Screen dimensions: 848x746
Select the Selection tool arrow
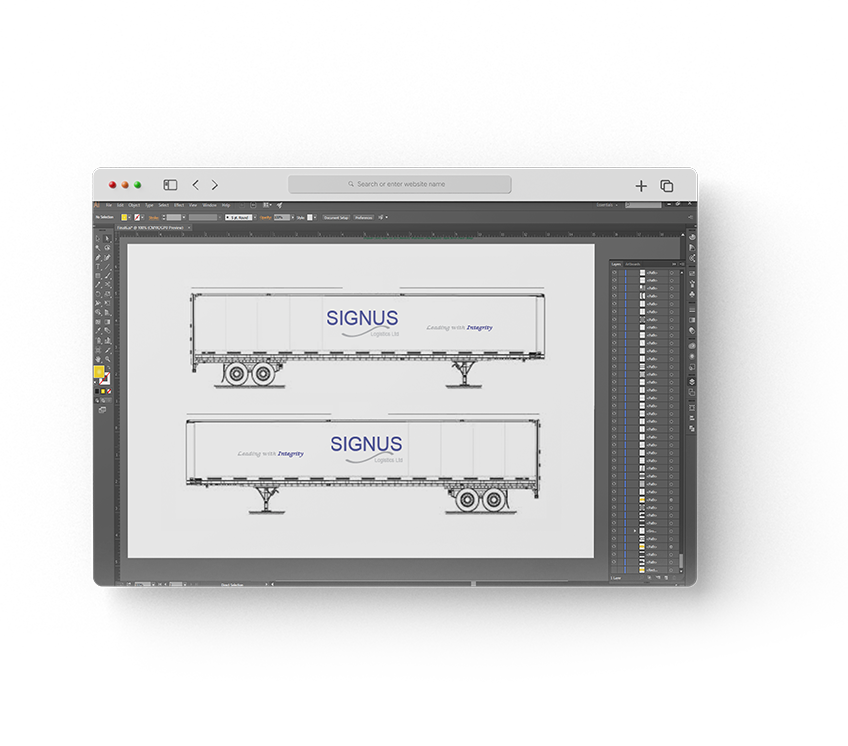click(98, 239)
